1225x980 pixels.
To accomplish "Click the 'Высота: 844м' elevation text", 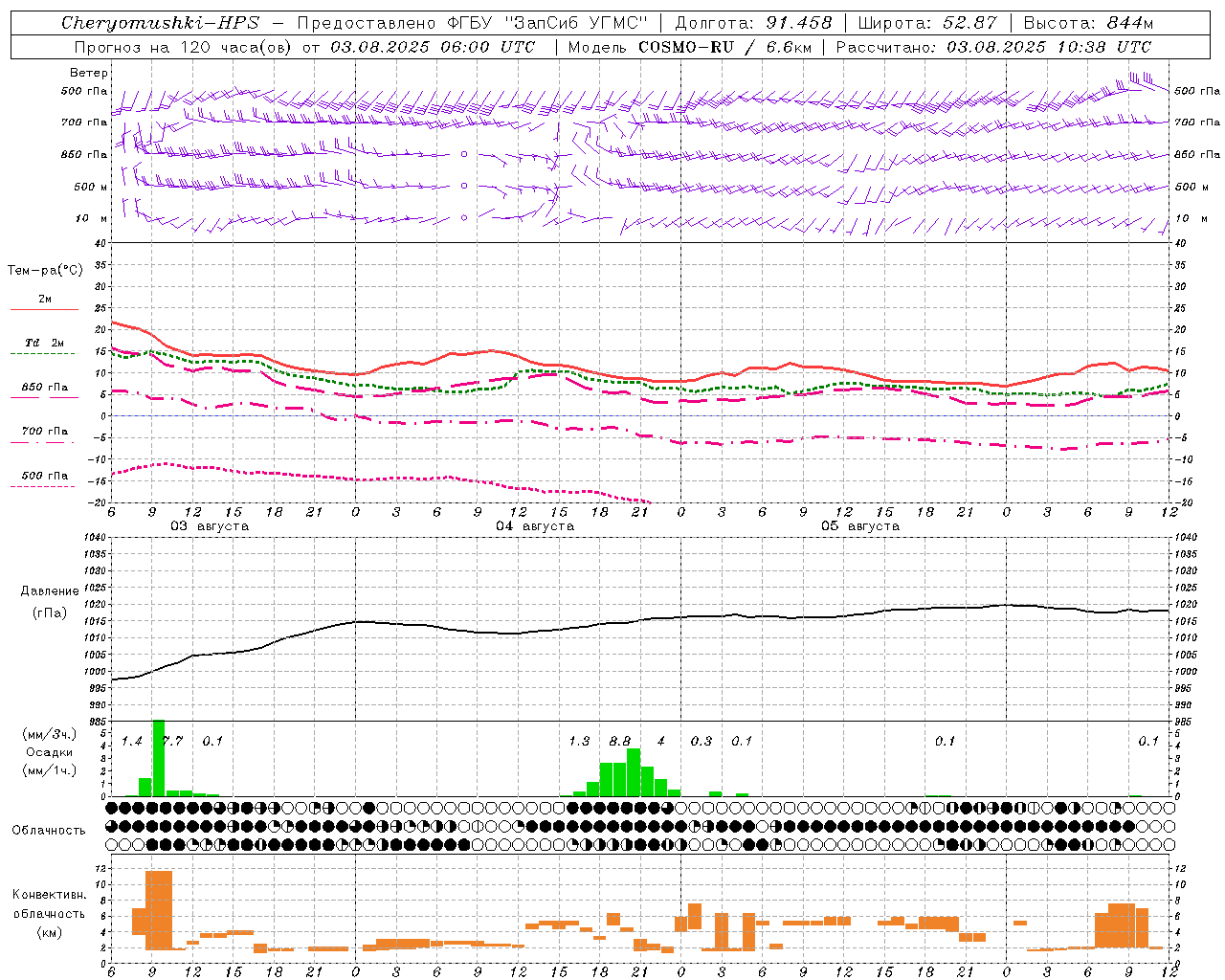I will (x=1089, y=23).
